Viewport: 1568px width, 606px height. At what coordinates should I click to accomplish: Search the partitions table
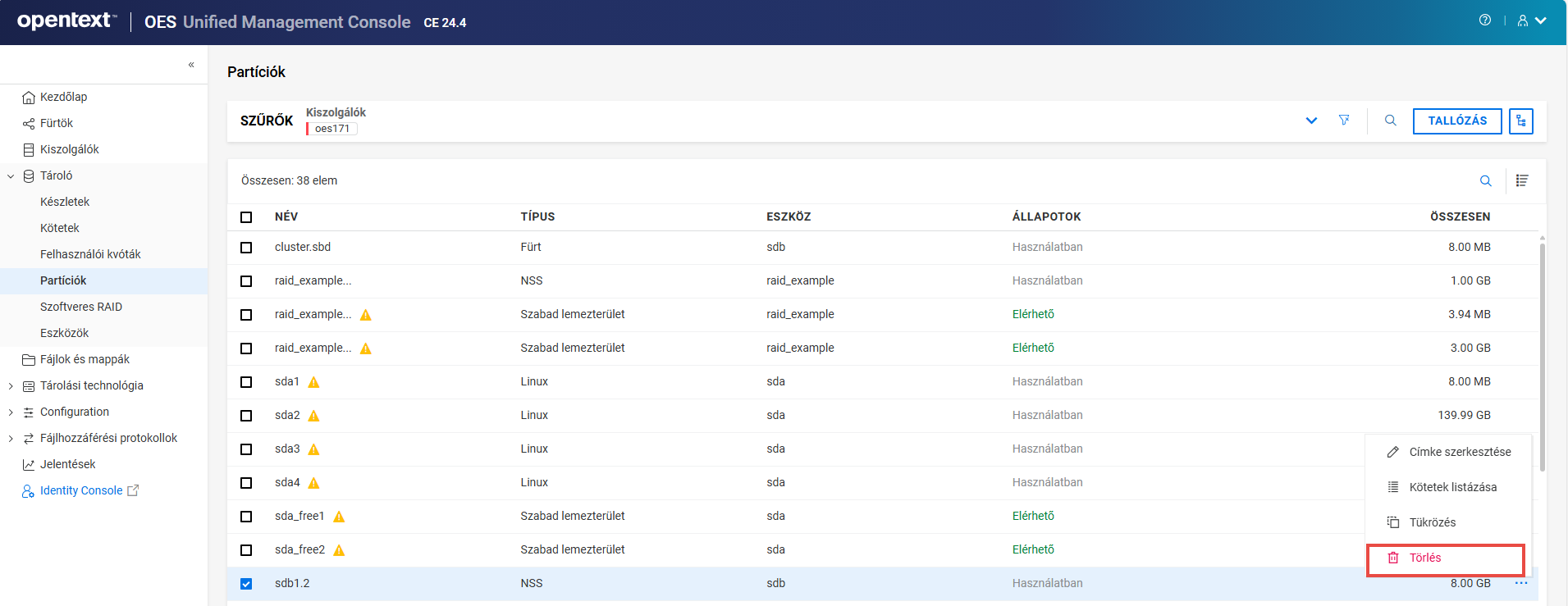tap(1485, 181)
